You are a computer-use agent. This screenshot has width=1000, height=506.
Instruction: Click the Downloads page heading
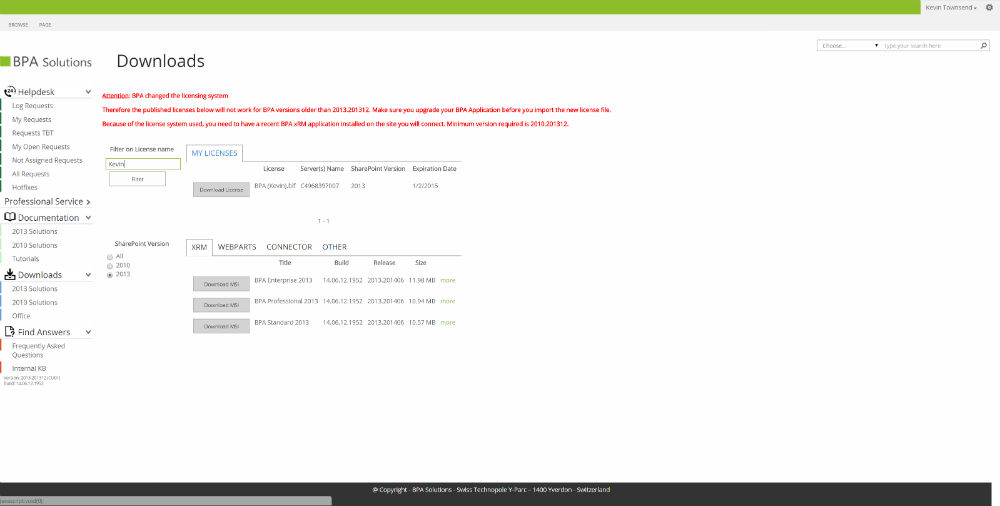pyautogui.click(x=160, y=61)
